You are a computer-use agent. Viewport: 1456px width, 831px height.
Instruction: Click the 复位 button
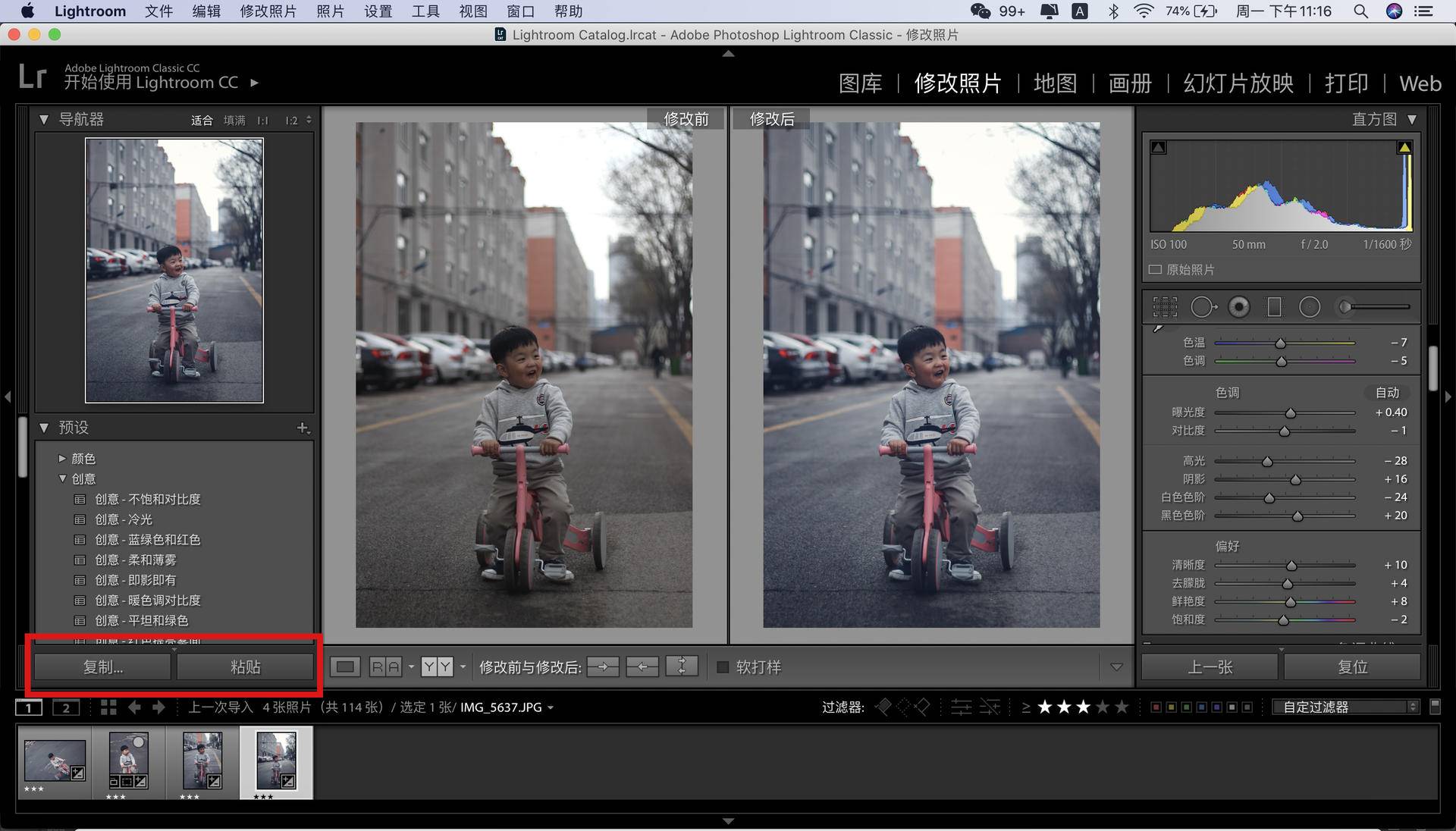pos(1352,667)
